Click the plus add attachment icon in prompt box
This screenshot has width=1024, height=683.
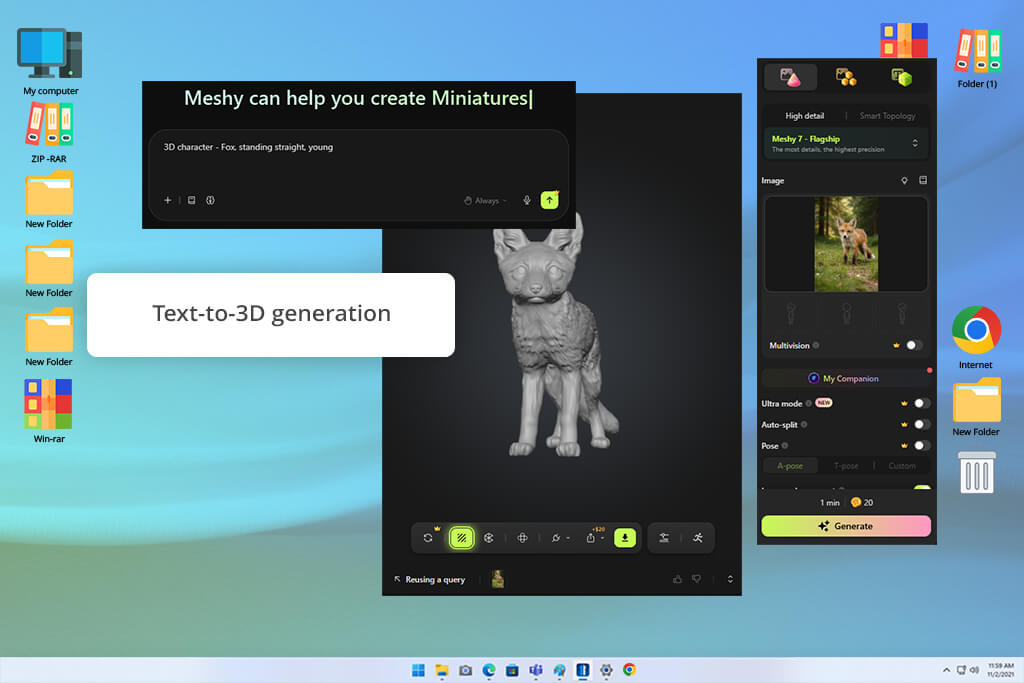coord(168,200)
